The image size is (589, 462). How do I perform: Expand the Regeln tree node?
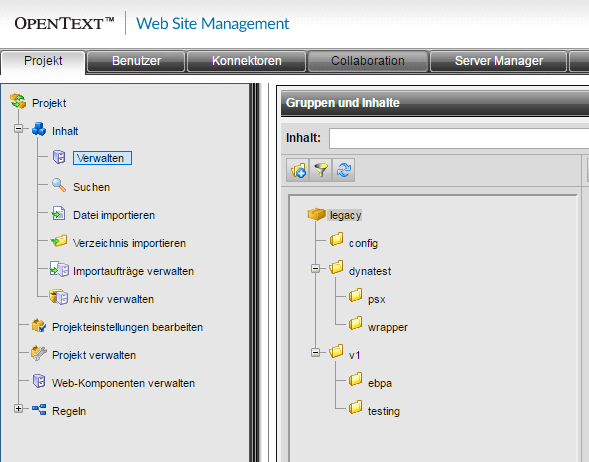click(18, 408)
